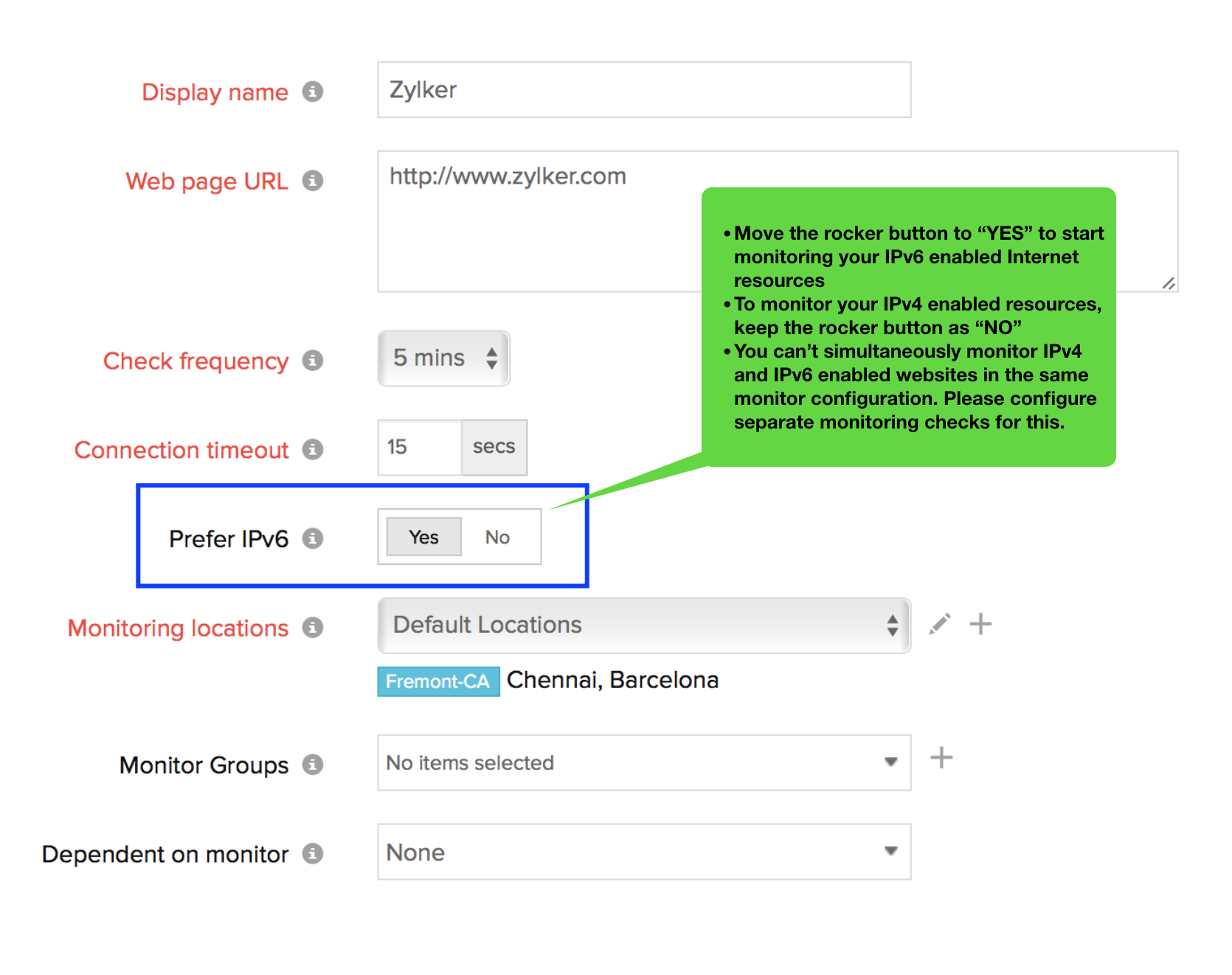The width and height of the screenshot is (1232, 975).
Task: Click the Connection timeout label
Action: 181,450
